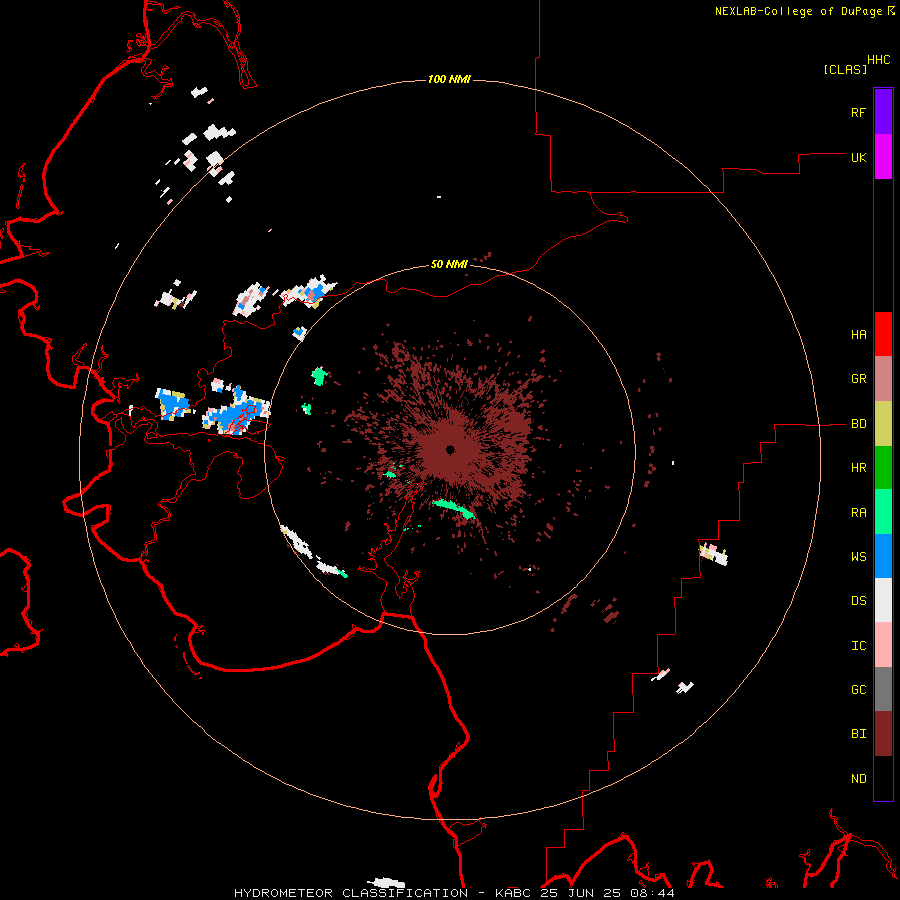Select the DS white legend block

[x=883, y=600]
